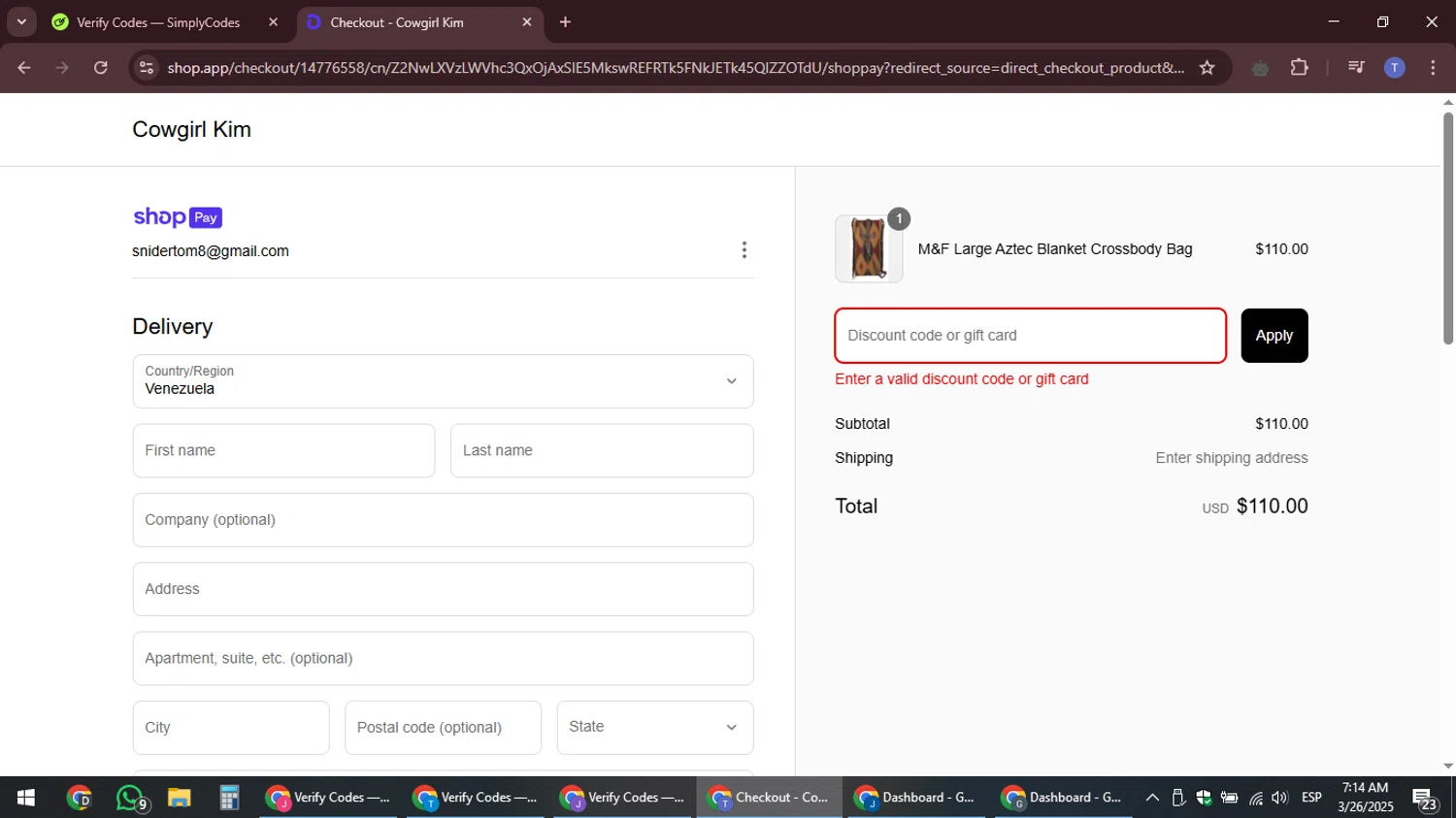Click the Apply discount button
Viewport: 1456px width, 818px height.
[x=1274, y=336]
